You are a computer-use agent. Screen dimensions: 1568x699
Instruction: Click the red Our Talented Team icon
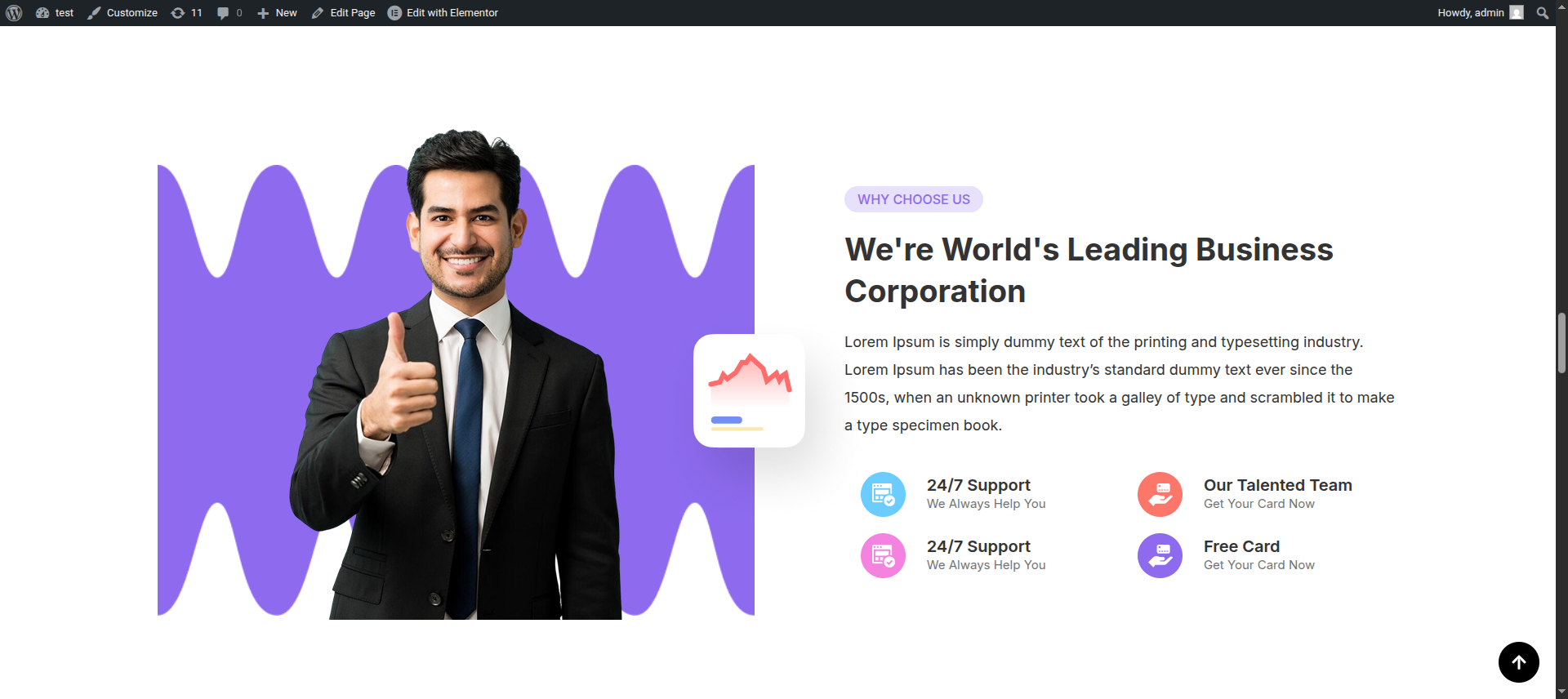(x=1160, y=494)
